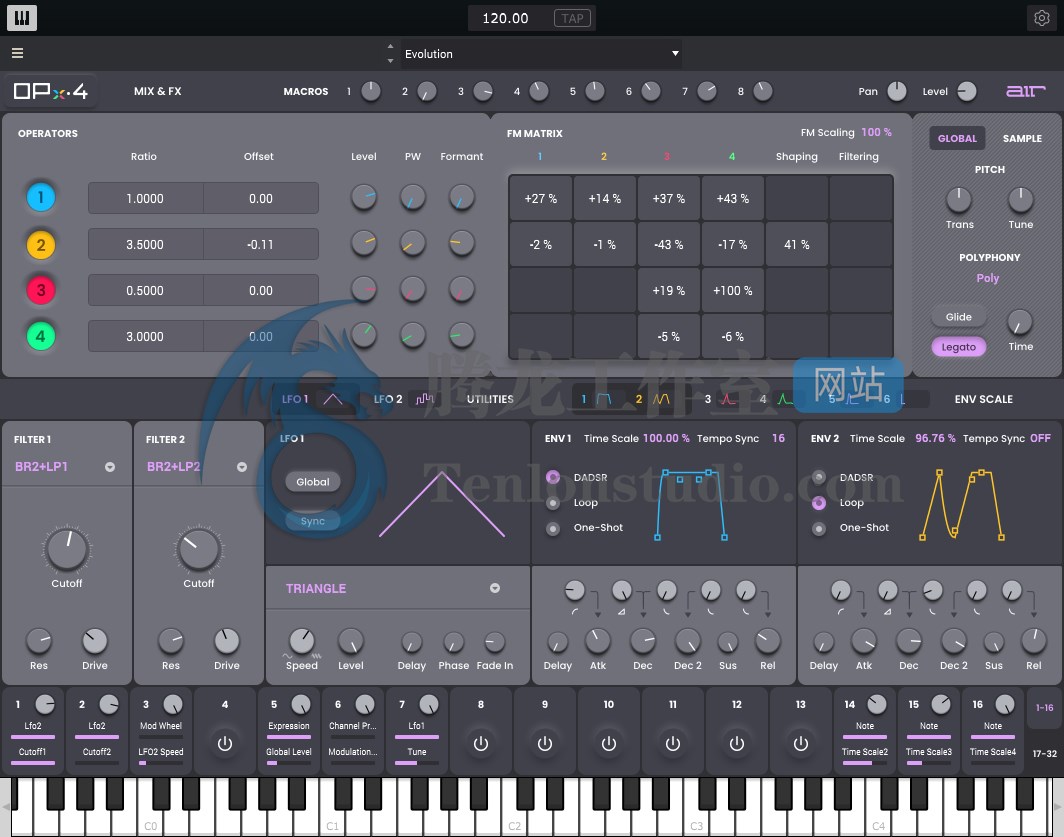
Task: Click the AIR logo icon
Action: (1025, 91)
